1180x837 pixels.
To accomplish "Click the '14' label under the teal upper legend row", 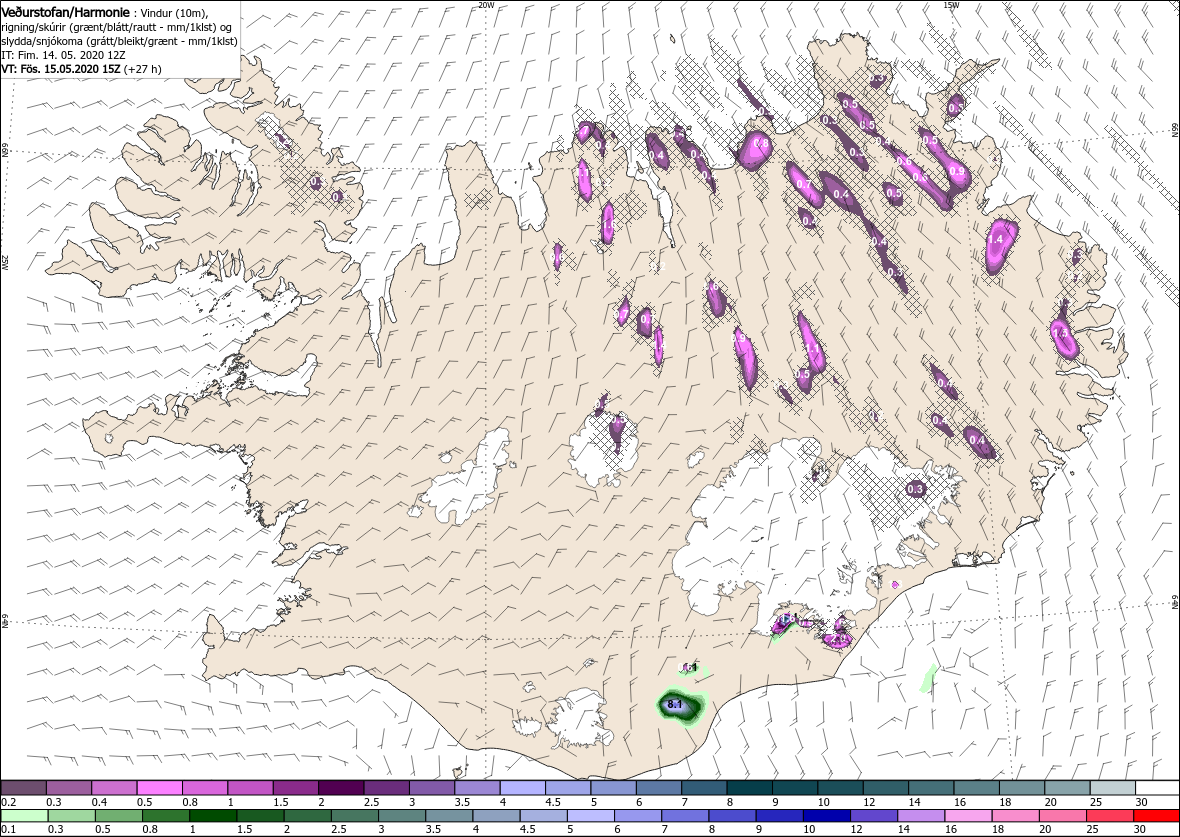I will 915,802.
